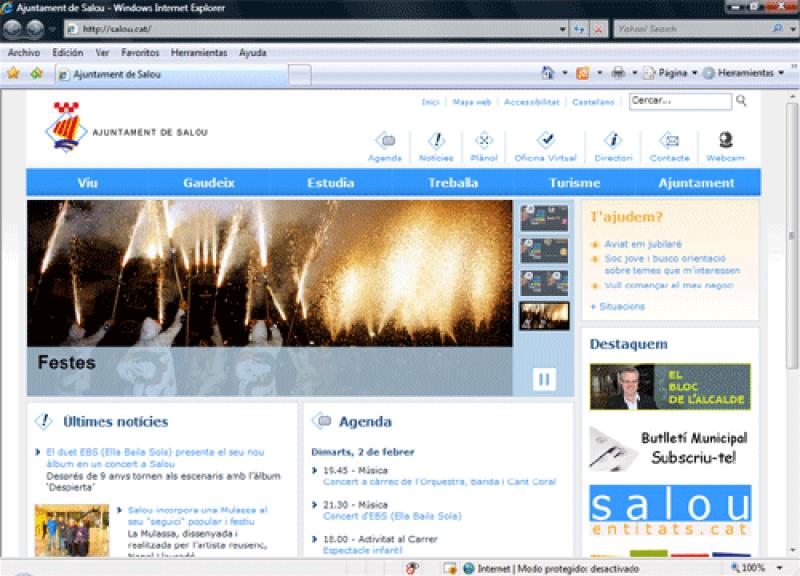Open the Webcam icon
This screenshot has width=800, height=576.
click(725, 141)
